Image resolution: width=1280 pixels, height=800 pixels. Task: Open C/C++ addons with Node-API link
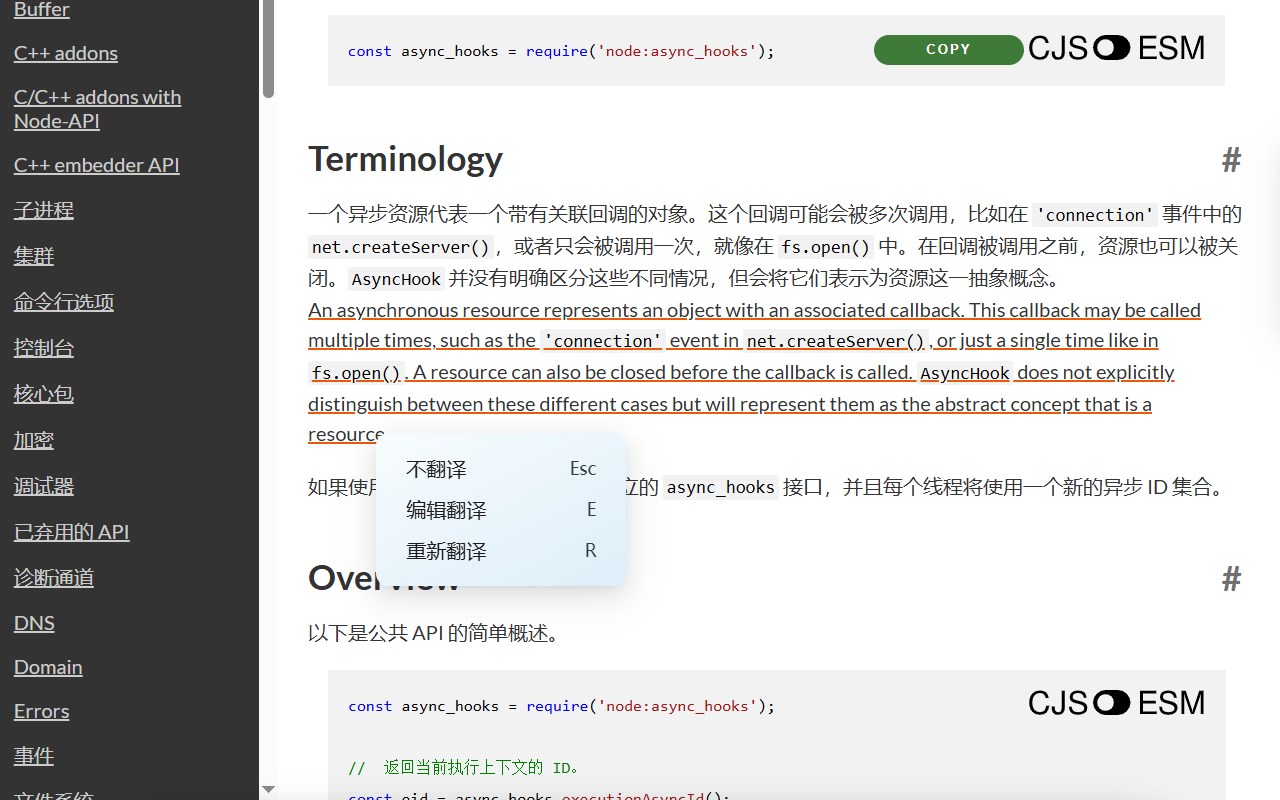pyautogui.click(x=97, y=109)
